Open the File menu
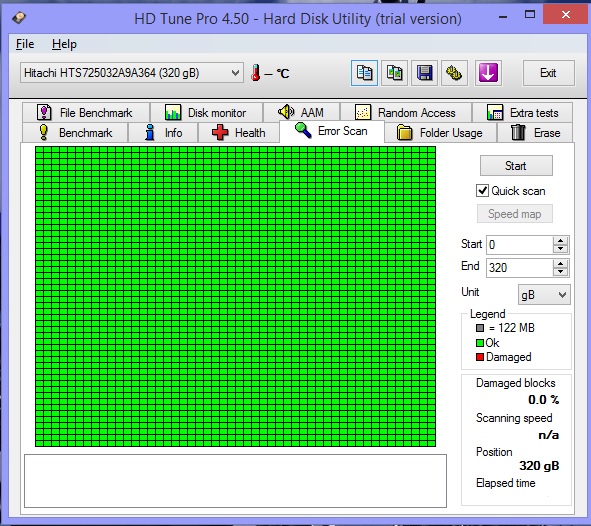This screenshot has height=526, width=591. pos(25,44)
